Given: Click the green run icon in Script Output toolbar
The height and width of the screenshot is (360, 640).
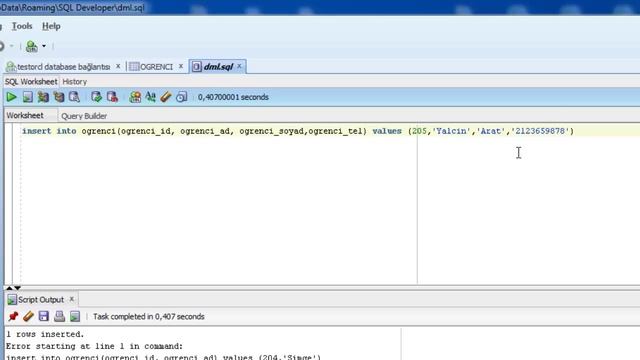Looking at the screenshot, I should [75, 316].
